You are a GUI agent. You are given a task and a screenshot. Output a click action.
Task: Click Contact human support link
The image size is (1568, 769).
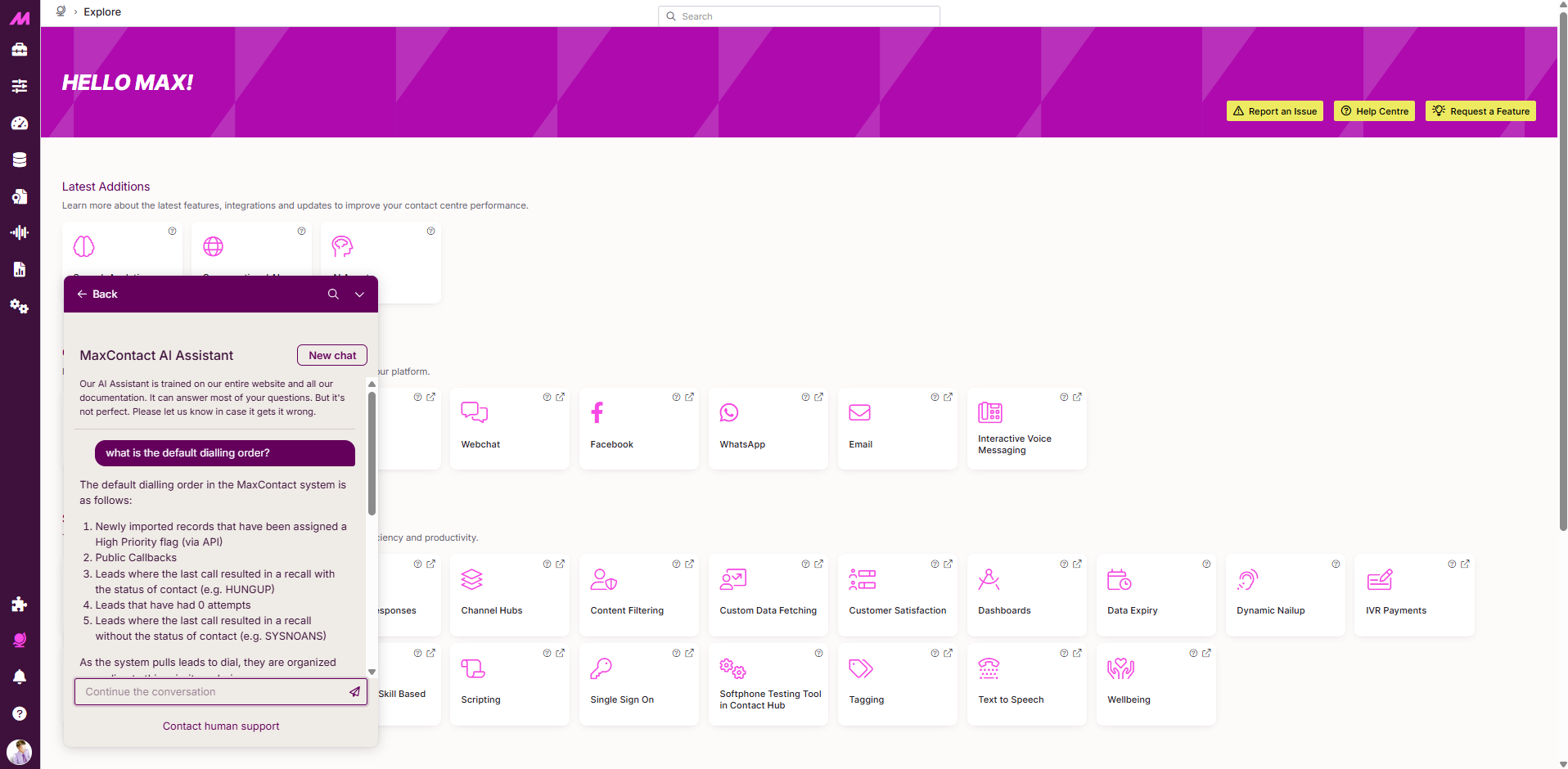221,726
